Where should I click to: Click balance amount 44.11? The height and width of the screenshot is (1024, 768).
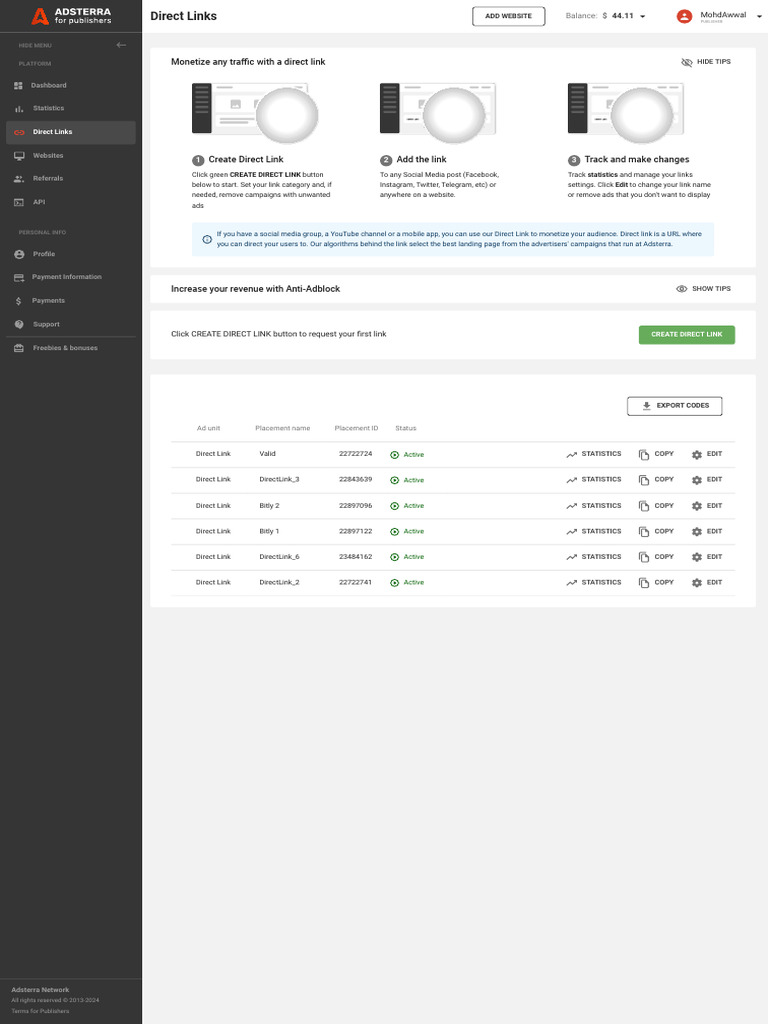pos(622,16)
